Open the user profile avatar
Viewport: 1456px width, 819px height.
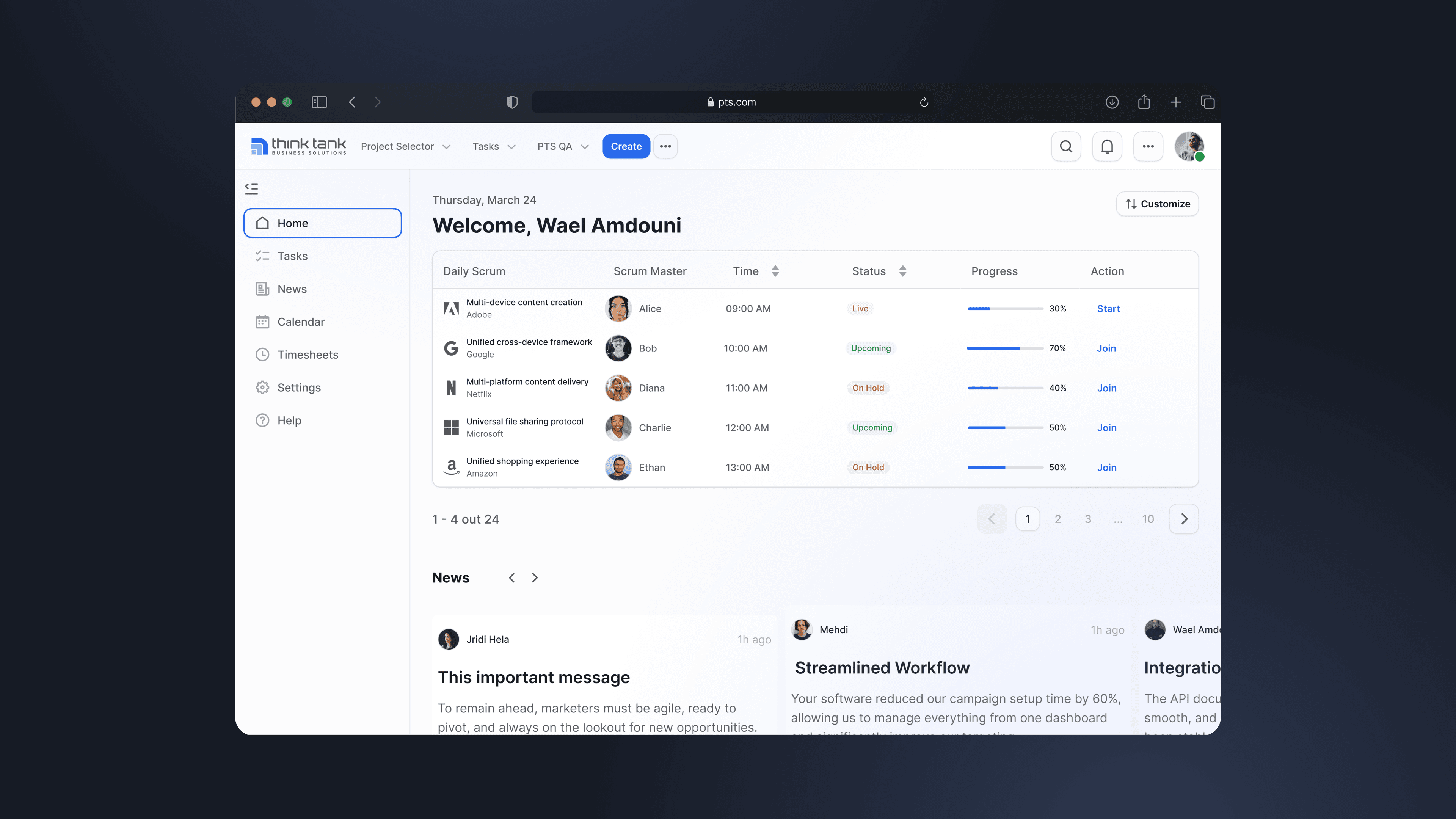pos(1189,146)
